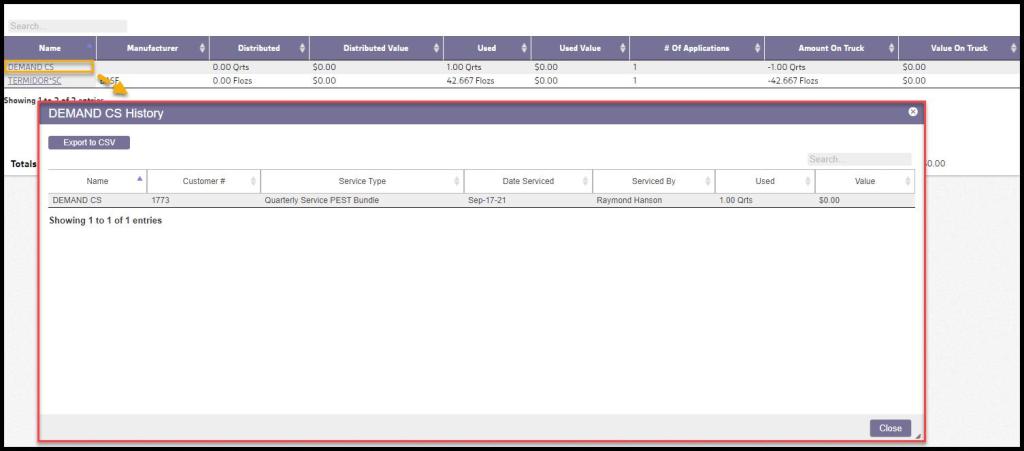The height and width of the screenshot is (451, 1024).
Task: Sort history by Serviced By column header
Action: [x=653, y=181]
